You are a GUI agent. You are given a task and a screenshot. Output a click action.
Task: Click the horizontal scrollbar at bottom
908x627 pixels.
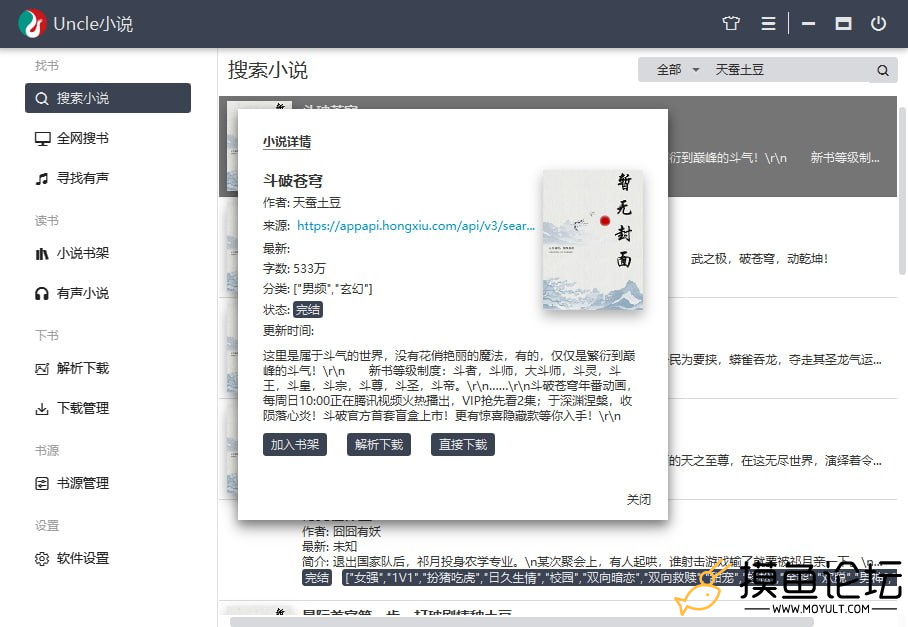coord(521,622)
